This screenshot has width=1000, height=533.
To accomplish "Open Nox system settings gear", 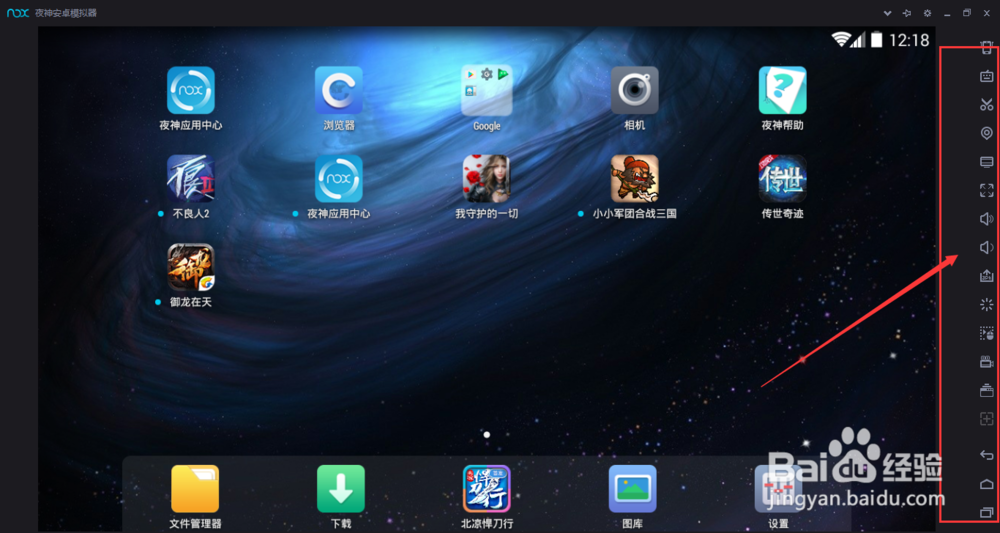I will point(927,13).
